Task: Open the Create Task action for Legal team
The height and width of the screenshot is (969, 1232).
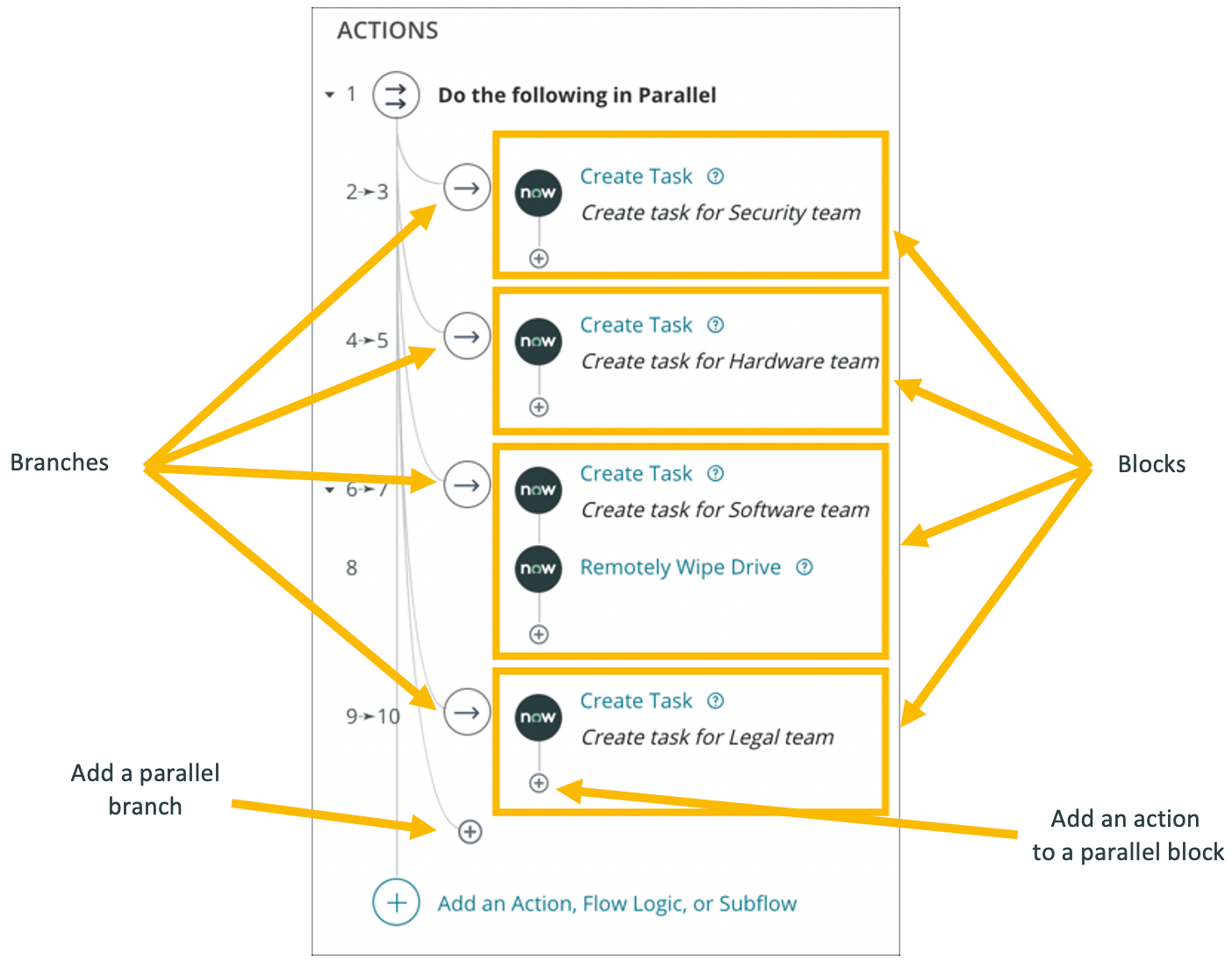Action: [x=635, y=701]
